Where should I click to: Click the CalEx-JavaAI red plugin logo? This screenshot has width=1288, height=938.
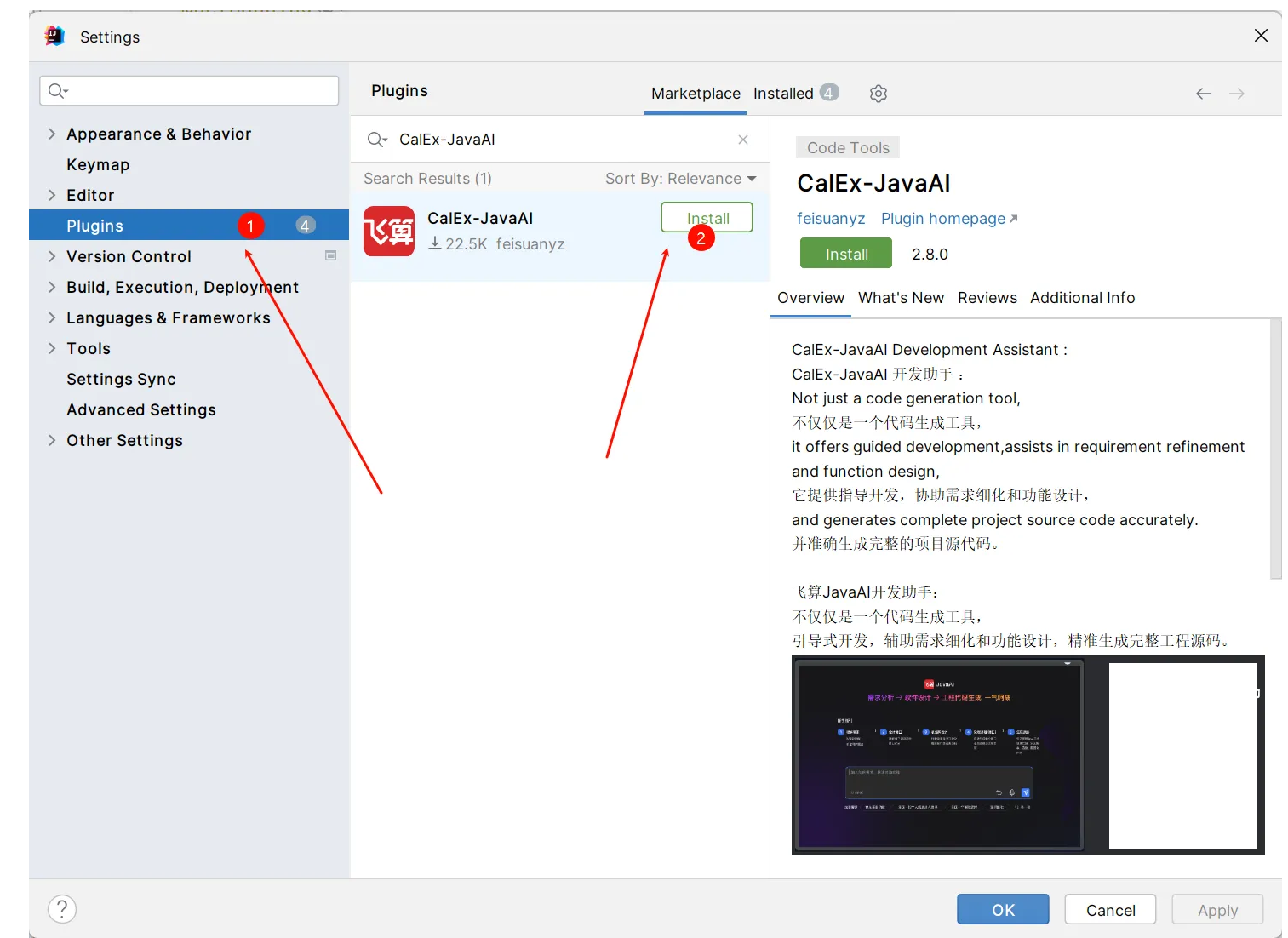389,231
